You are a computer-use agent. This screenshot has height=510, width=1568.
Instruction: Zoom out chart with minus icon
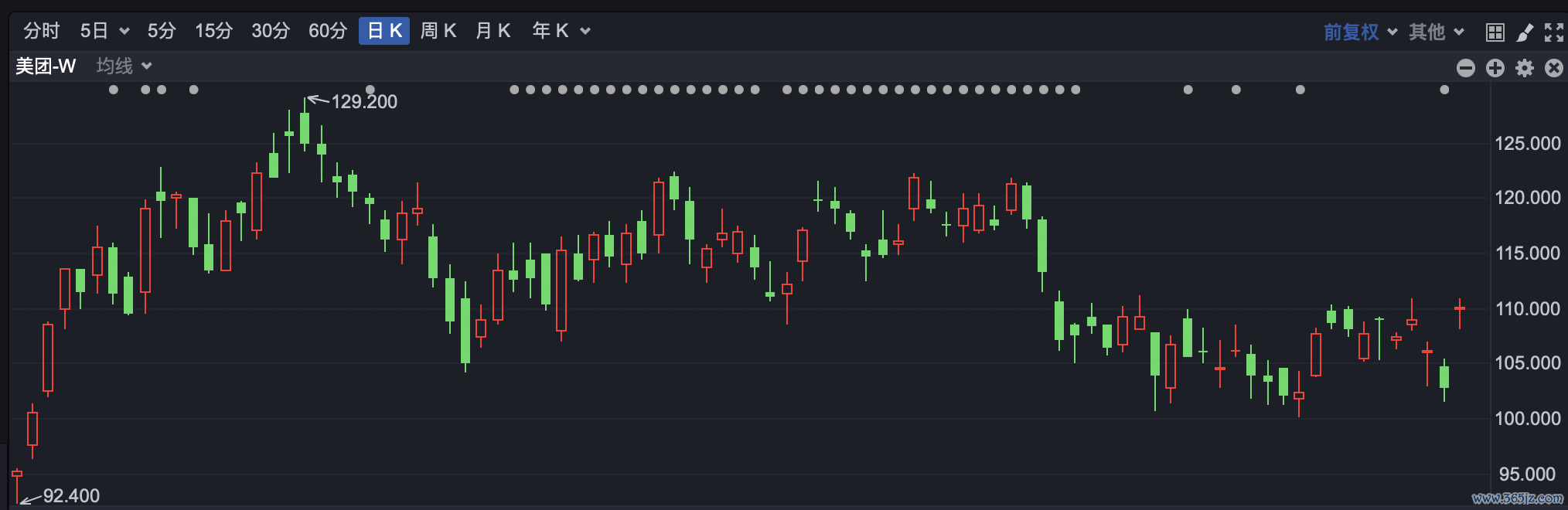(1466, 68)
